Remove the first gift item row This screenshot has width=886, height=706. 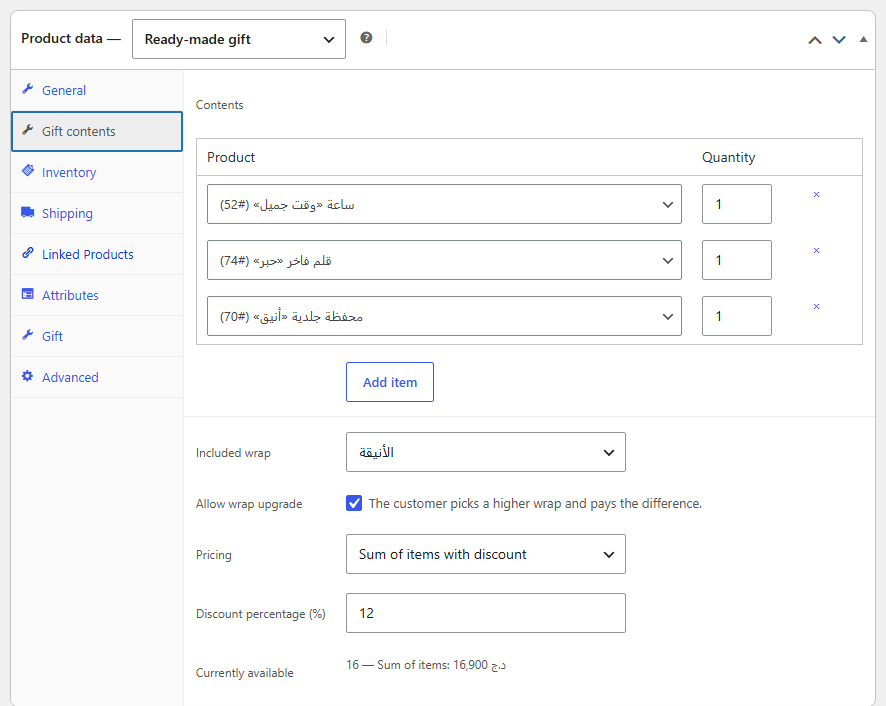coord(816,194)
